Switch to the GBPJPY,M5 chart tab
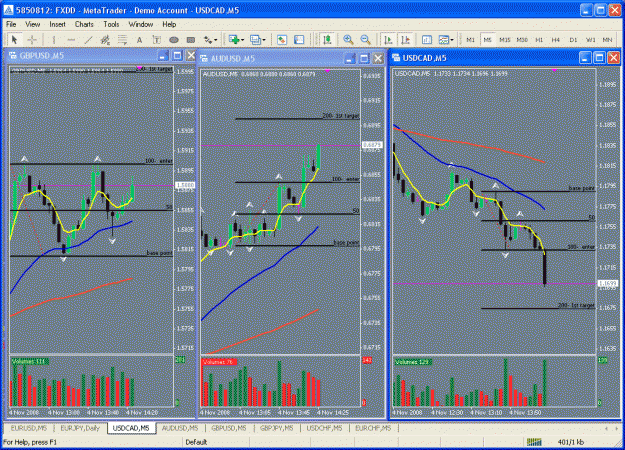625x450 pixels. coord(277,428)
